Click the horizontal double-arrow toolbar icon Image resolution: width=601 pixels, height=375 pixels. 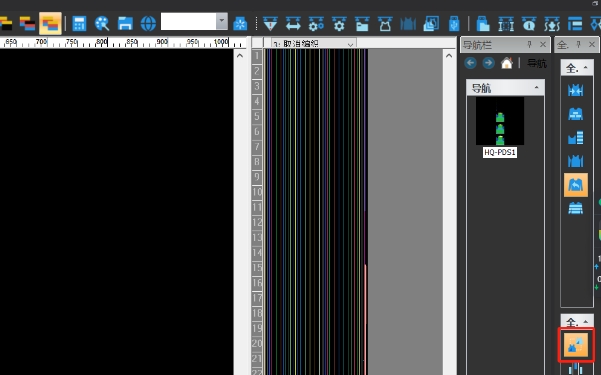(x=293, y=23)
